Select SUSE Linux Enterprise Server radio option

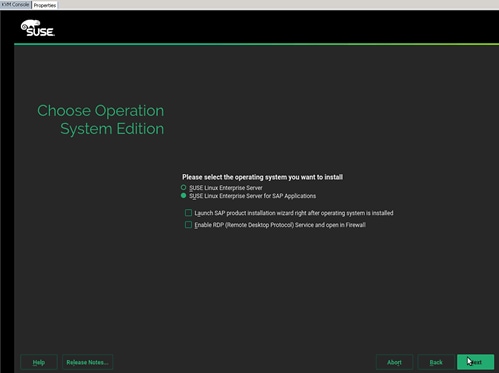[x=183, y=188]
